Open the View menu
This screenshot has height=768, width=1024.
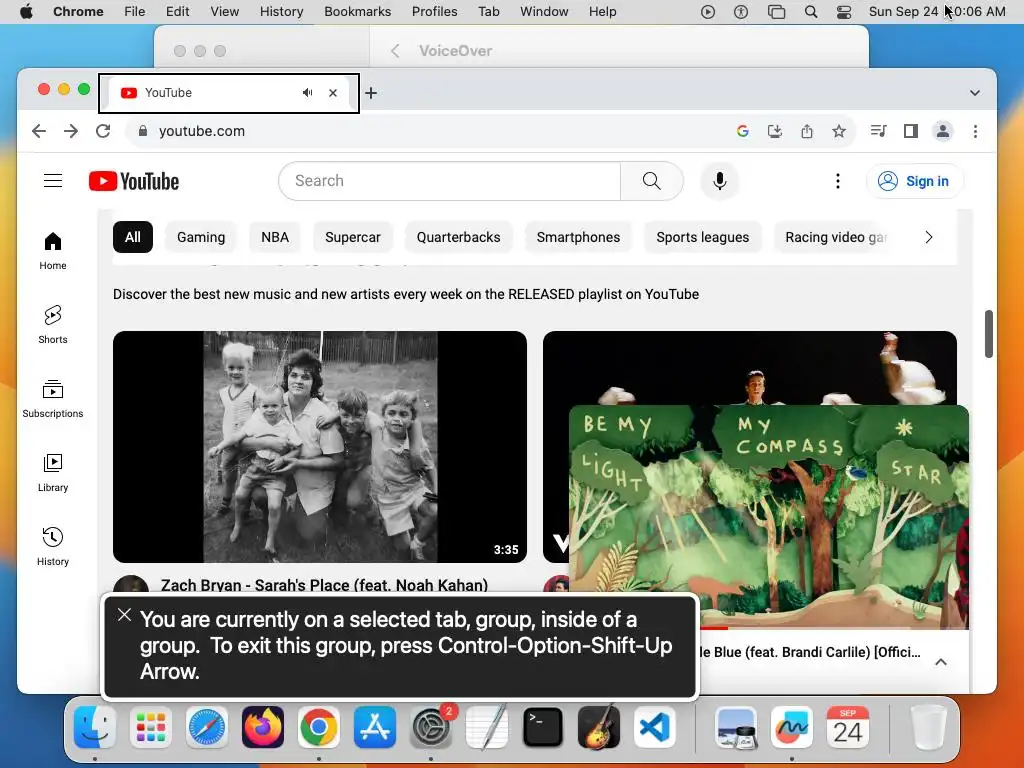pyautogui.click(x=225, y=12)
